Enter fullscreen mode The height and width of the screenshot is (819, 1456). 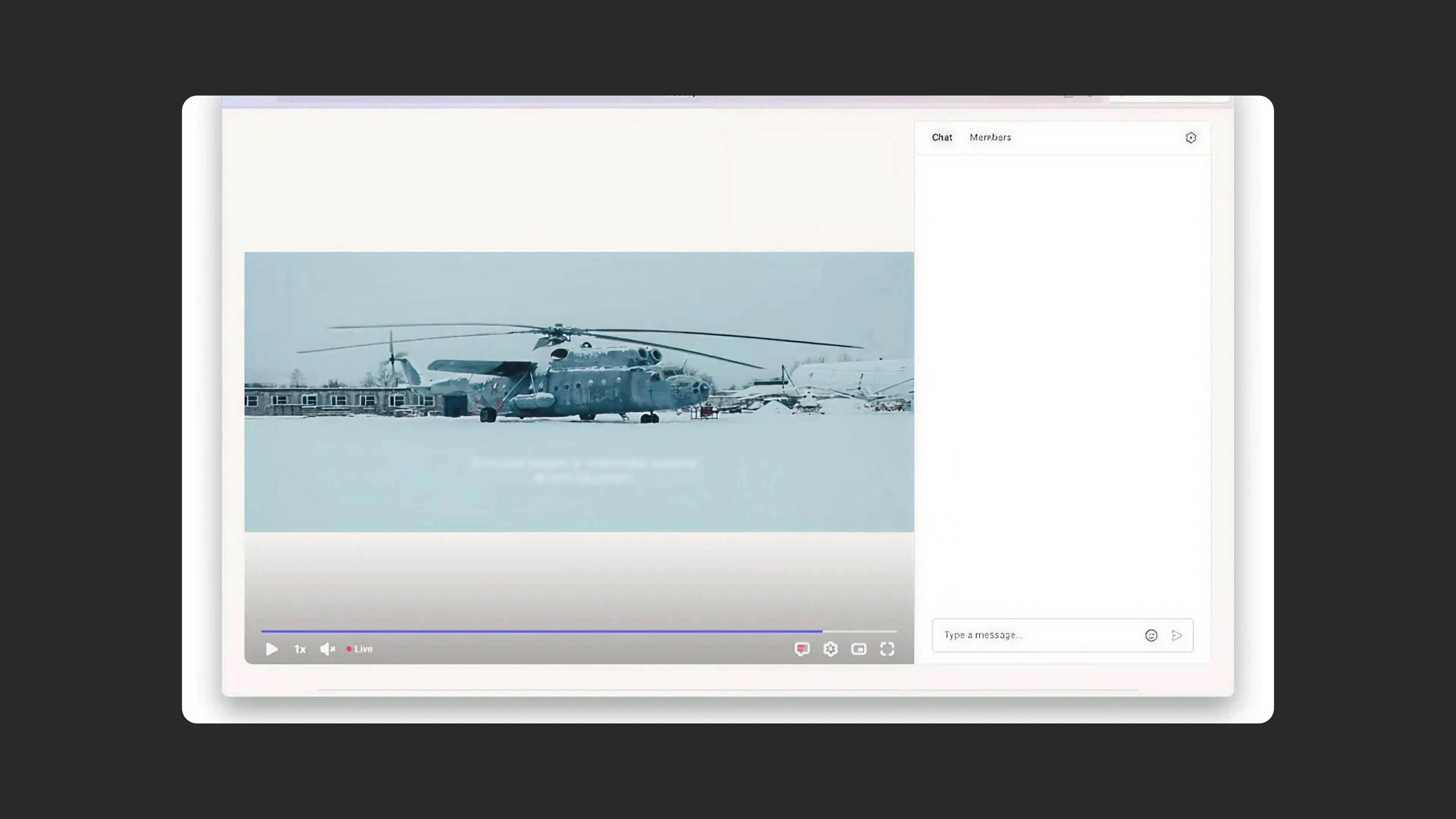point(887,649)
